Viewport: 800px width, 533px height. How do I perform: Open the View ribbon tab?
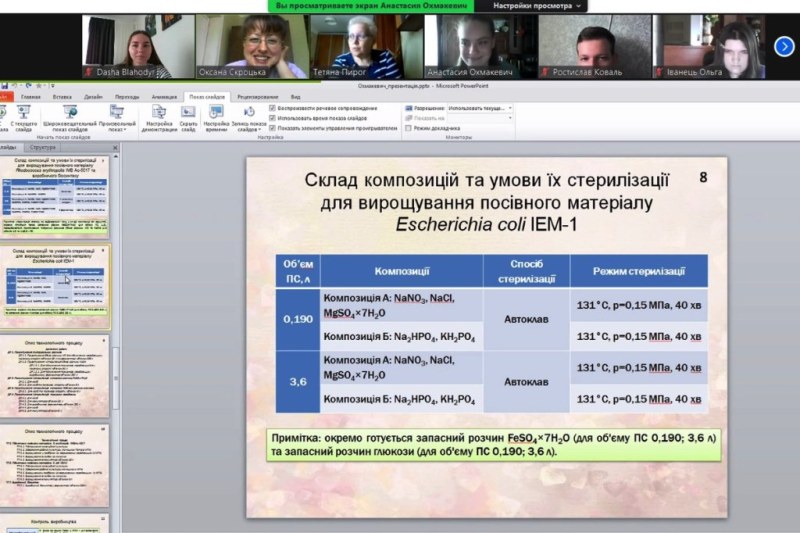point(295,96)
